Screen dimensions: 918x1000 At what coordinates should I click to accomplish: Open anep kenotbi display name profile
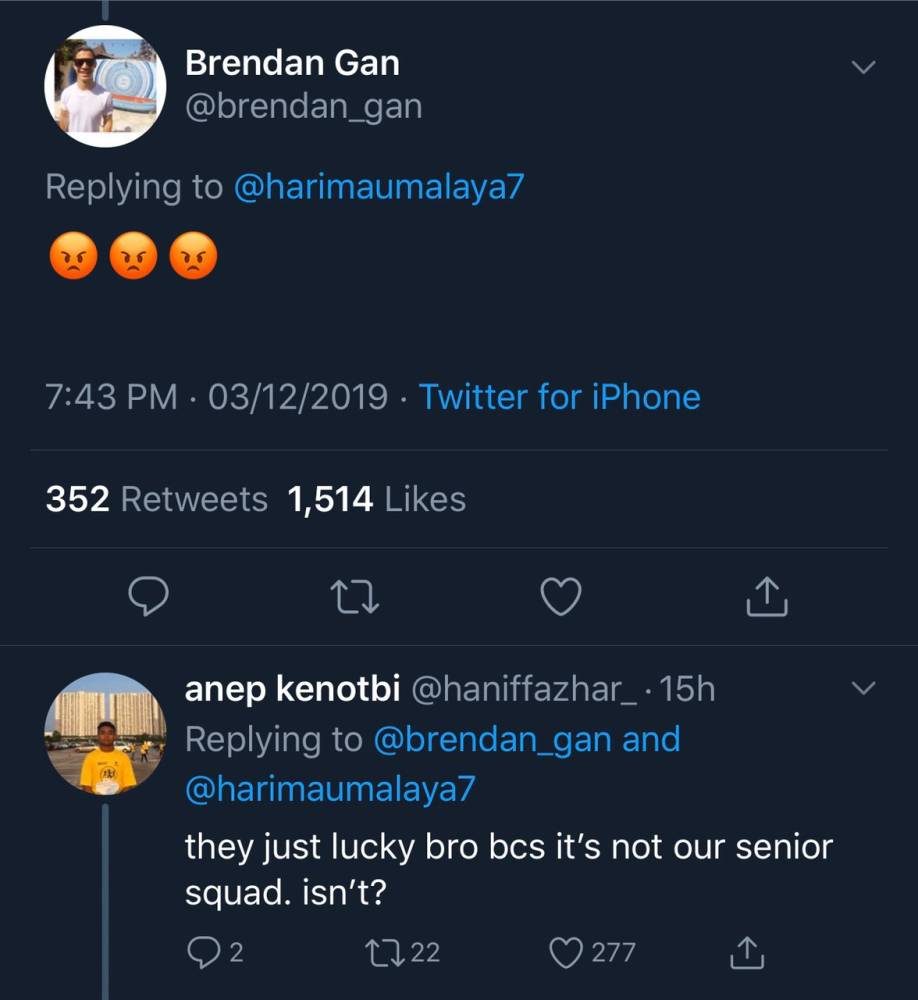click(x=293, y=689)
